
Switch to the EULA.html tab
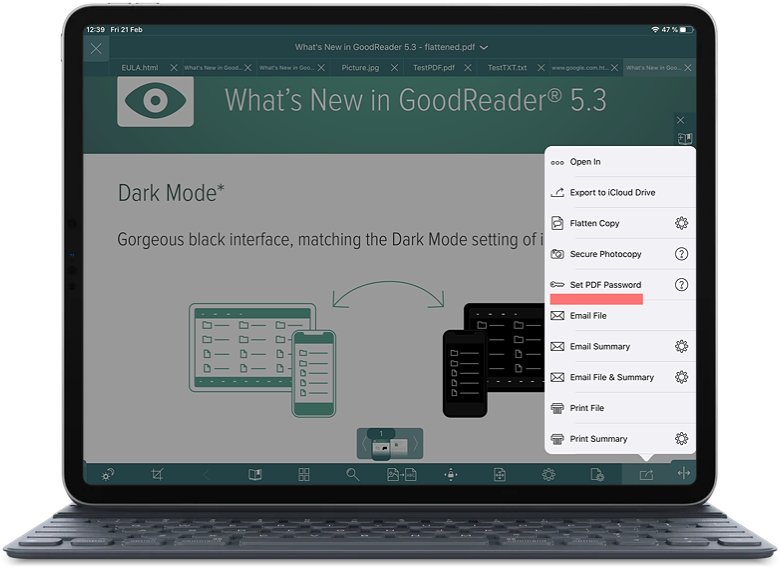(x=139, y=68)
